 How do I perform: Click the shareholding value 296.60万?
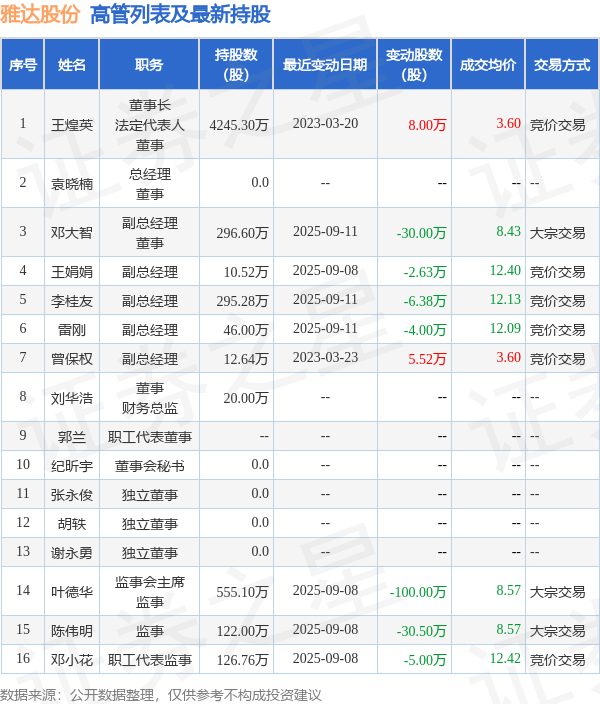click(x=243, y=233)
